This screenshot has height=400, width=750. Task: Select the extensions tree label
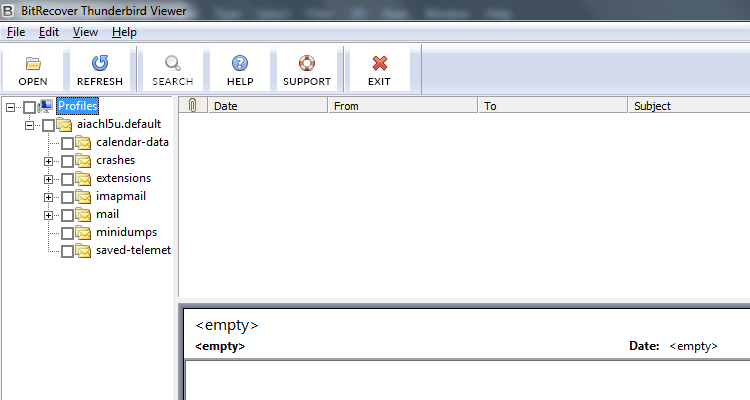point(123,178)
